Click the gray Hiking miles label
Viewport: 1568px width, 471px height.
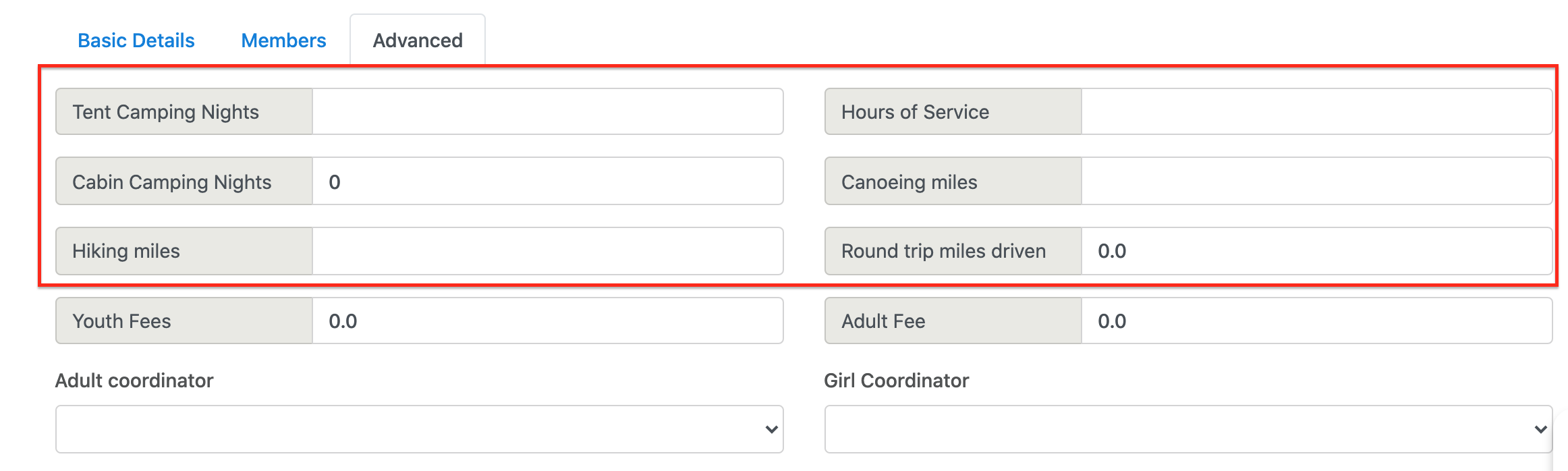click(x=126, y=251)
